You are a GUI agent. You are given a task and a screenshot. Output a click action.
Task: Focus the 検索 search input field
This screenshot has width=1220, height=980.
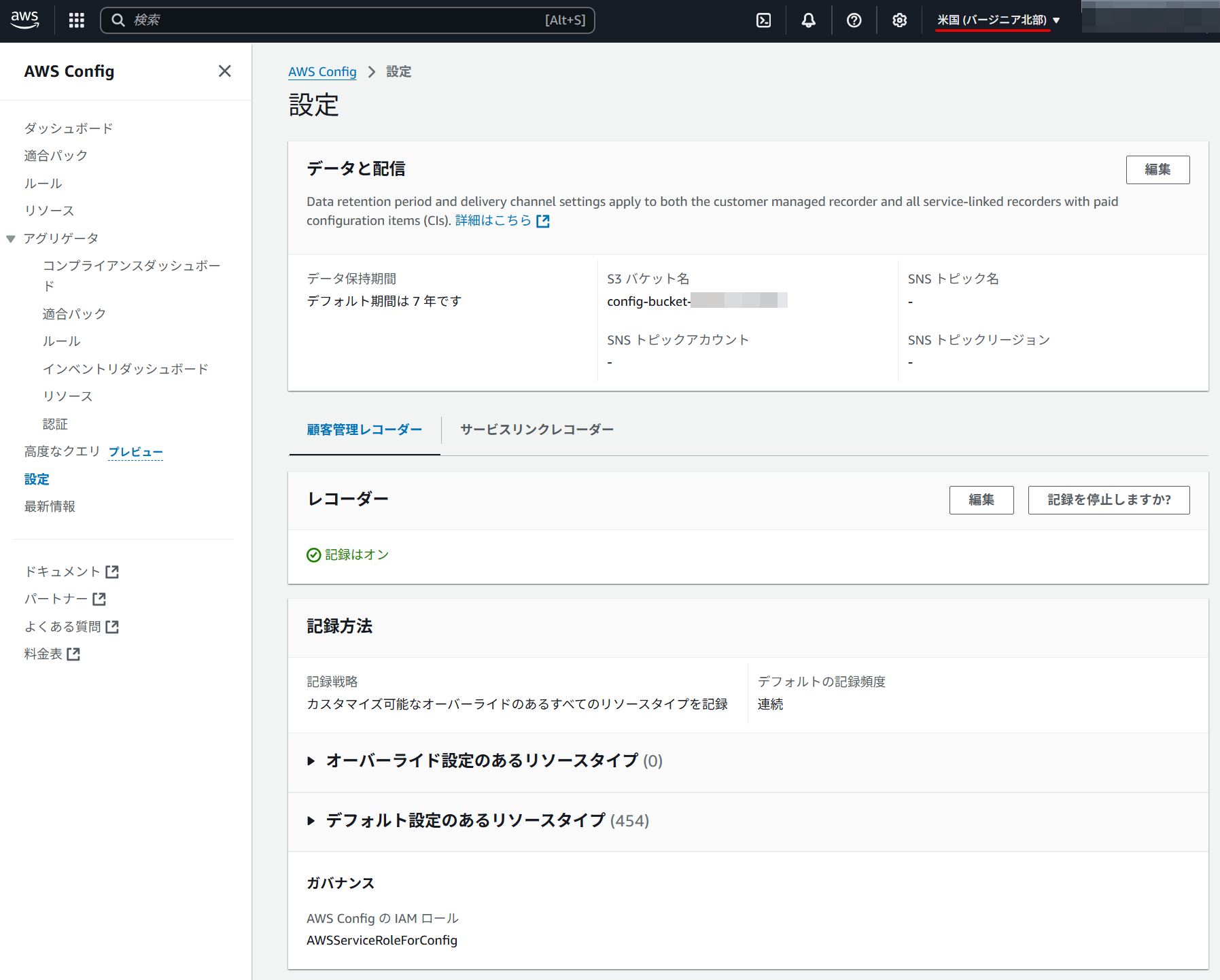(x=347, y=20)
